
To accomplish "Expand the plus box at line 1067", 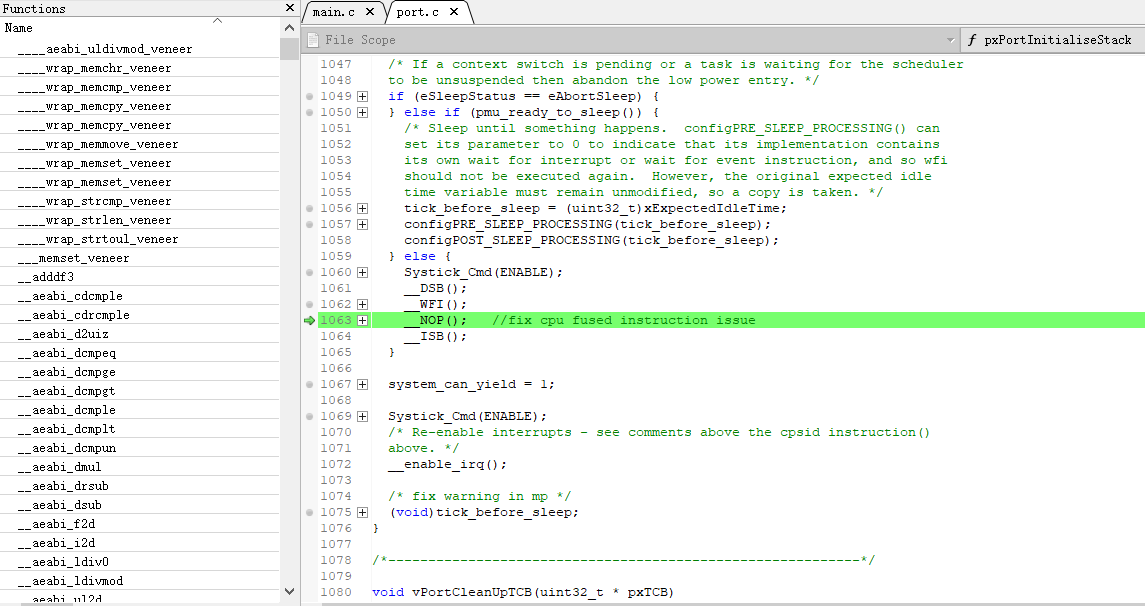I will pos(362,384).
